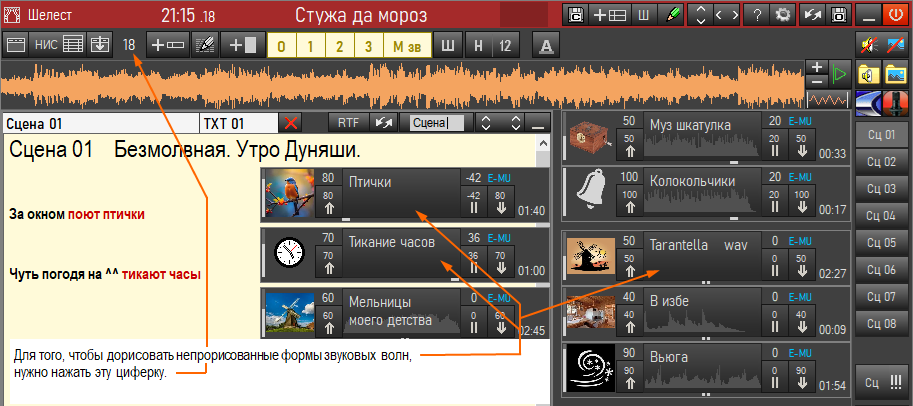Click the underlined A font icon
Image resolution: width=913 pixels, height=406 pixels.
coord(546,45)
